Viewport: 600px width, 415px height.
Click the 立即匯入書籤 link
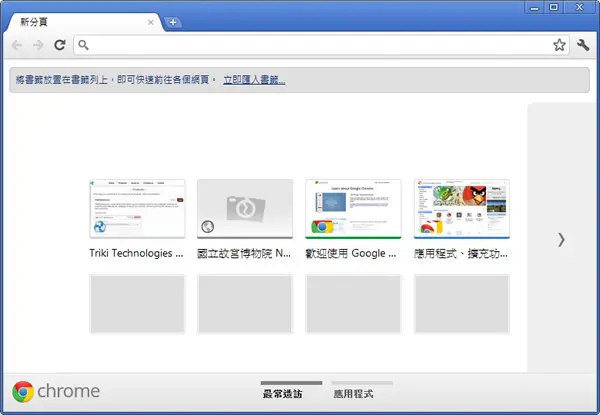pyautogui.click(x=254, y=80)
